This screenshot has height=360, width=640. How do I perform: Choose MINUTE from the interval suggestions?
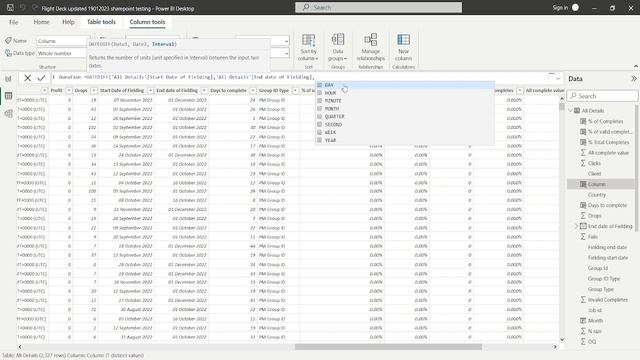click(x=404, y=101)
